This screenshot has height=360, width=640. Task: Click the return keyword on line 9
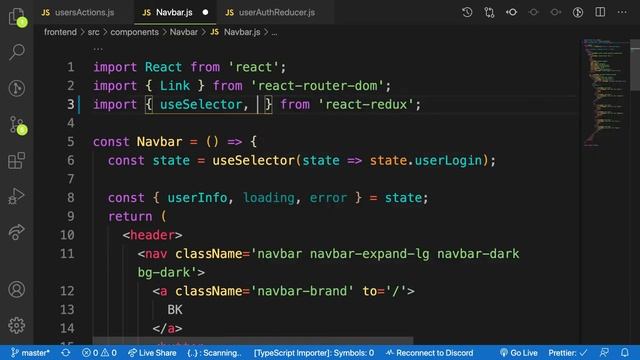130,216
